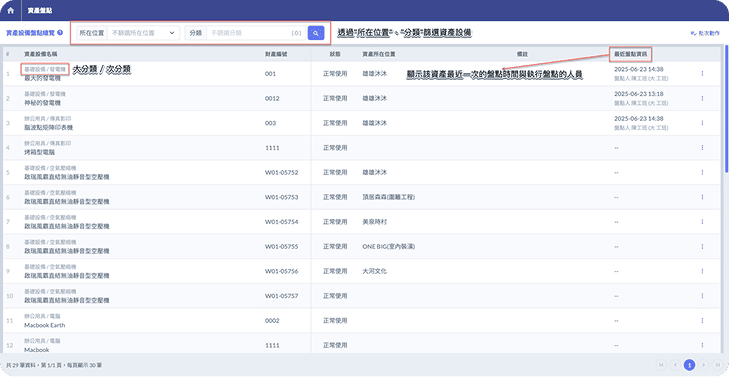
Task: Click the 狀態 column header
Action: coord(335,54)
